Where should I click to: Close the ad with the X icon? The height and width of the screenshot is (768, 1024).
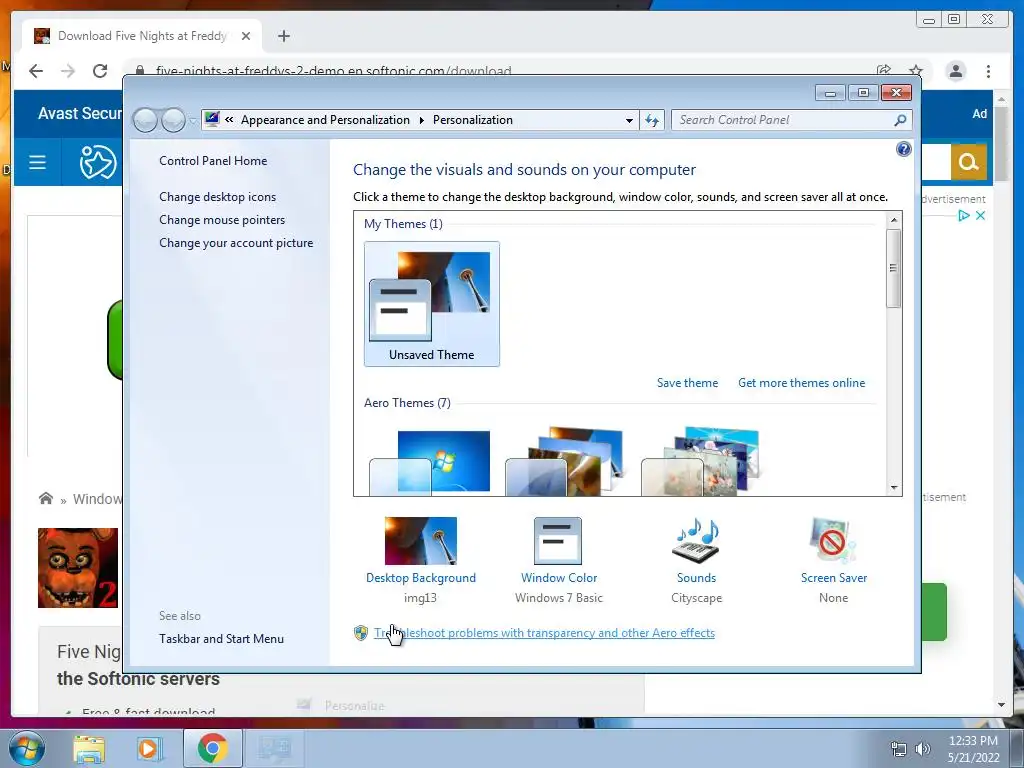980,216
